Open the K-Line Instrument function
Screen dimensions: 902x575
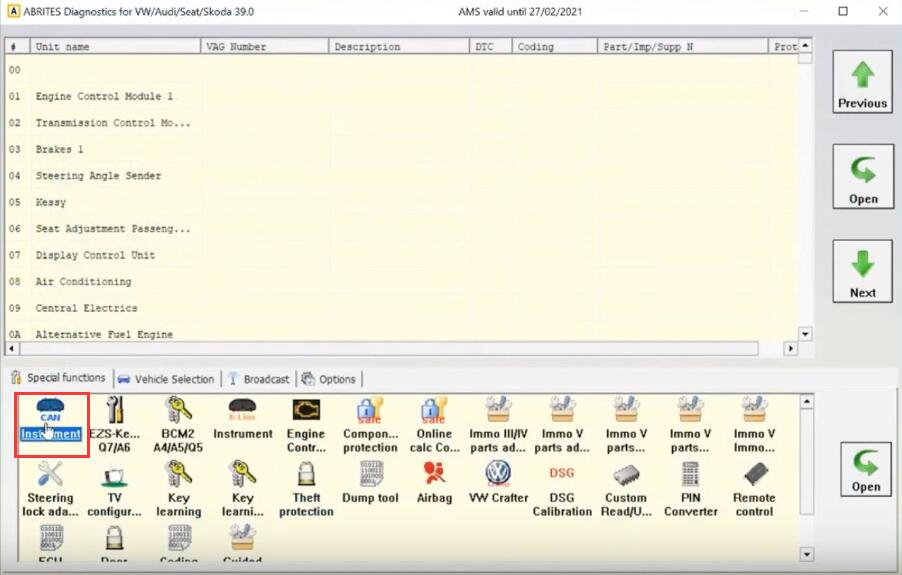[x=243, y=419]
